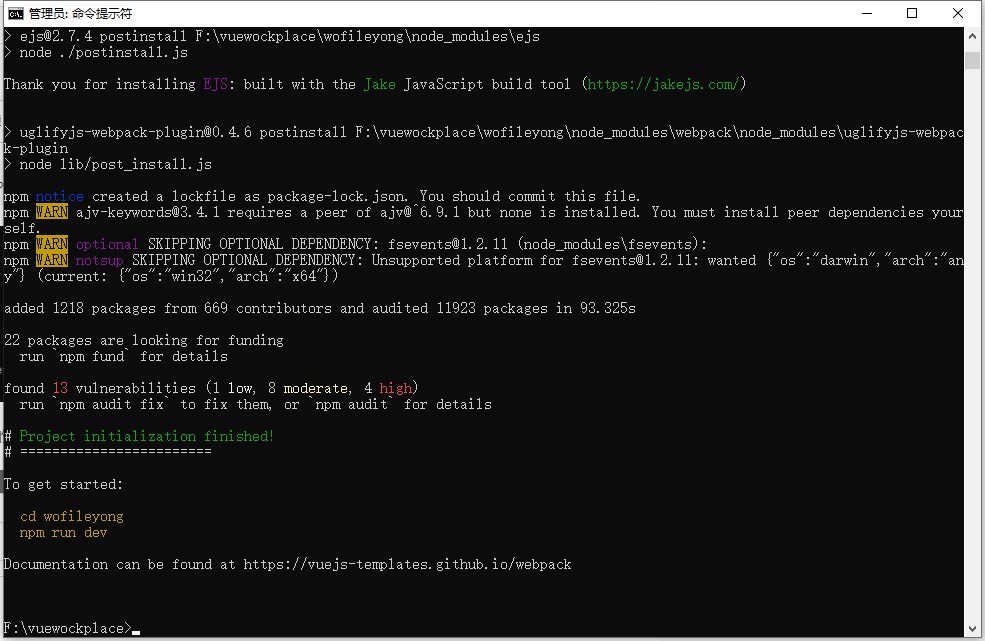Click the magenta 'optional' word
This screenshot has height=641, width=985.
pos(107,244)
